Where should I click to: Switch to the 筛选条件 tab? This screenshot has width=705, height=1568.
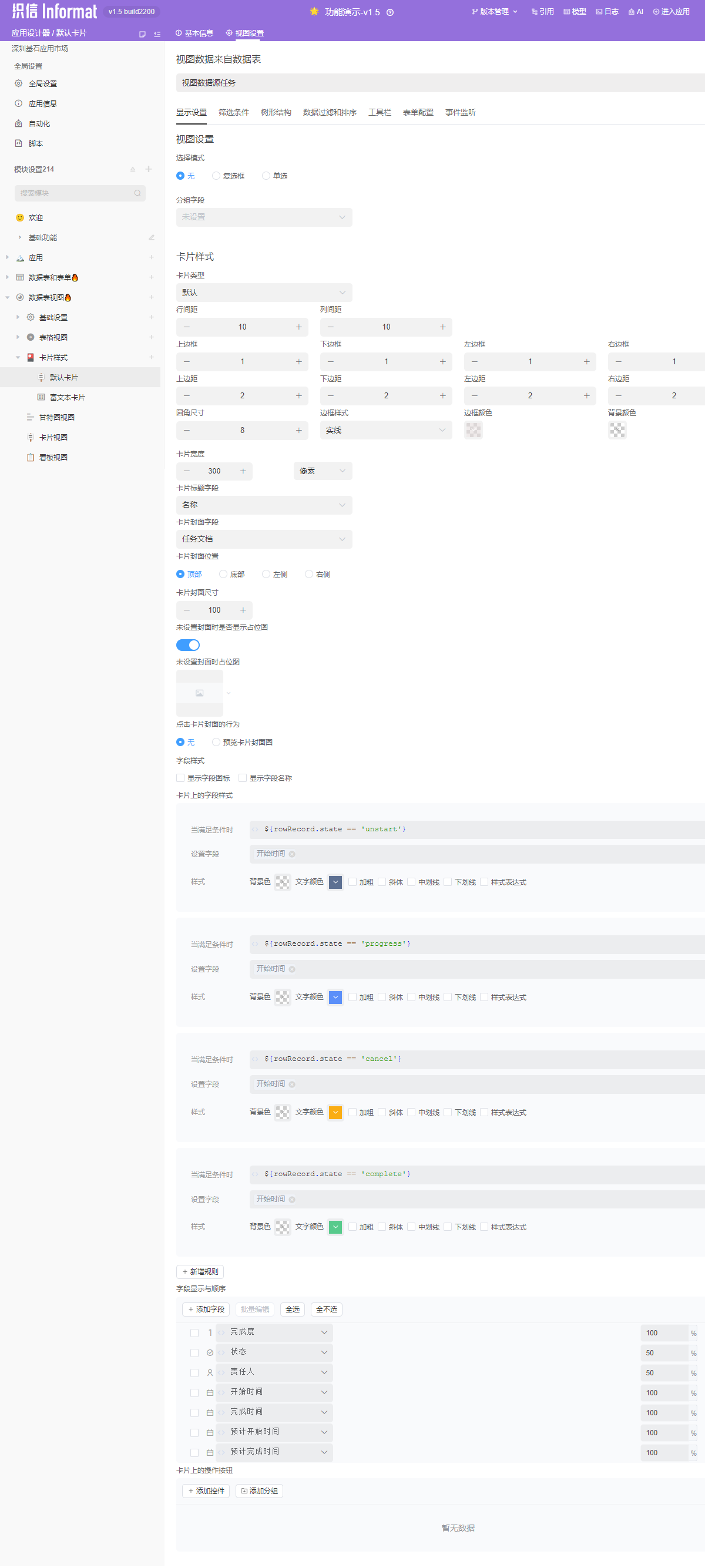point(234,113)
